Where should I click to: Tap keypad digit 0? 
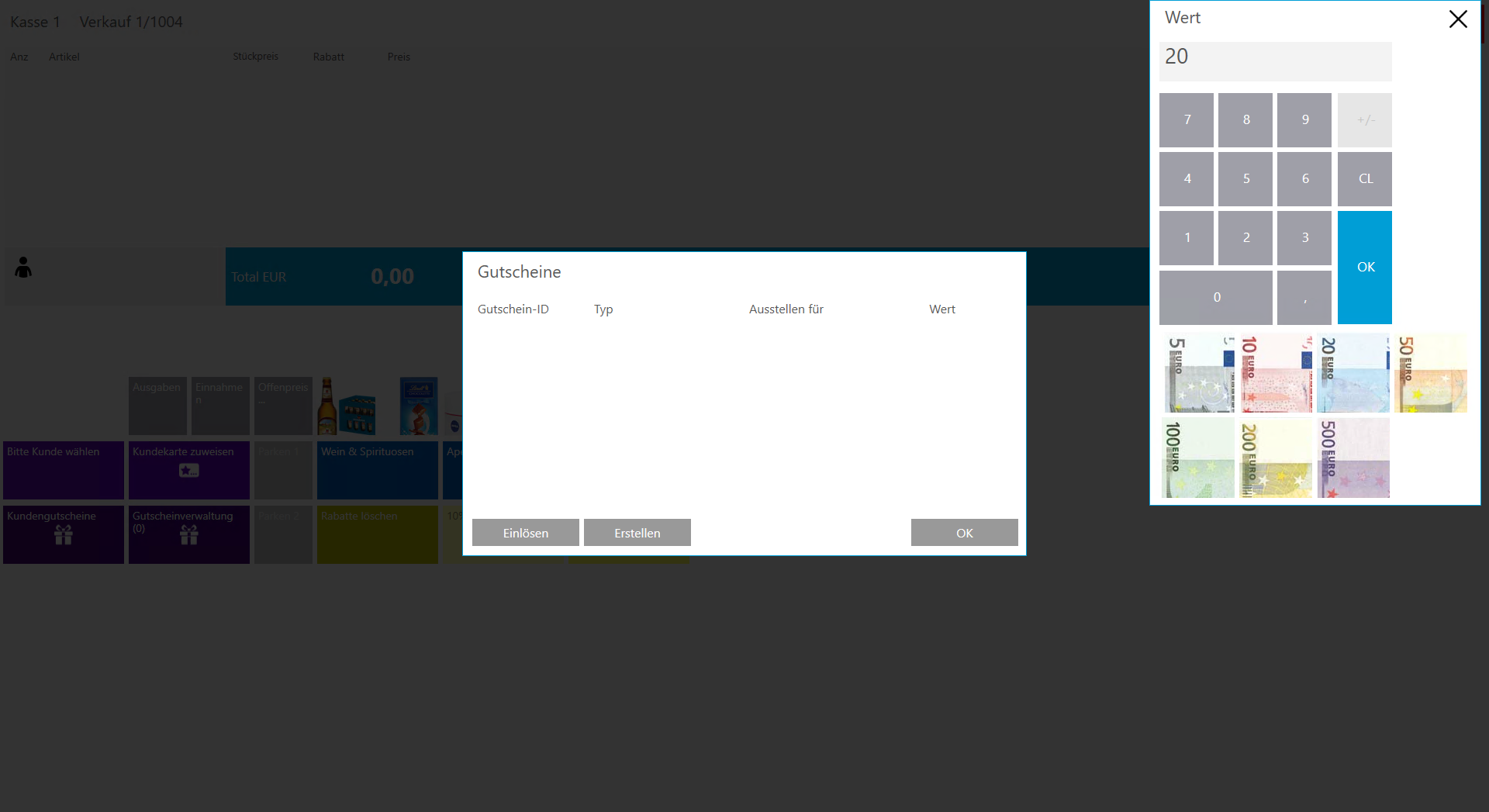[x=1216, y=297]
